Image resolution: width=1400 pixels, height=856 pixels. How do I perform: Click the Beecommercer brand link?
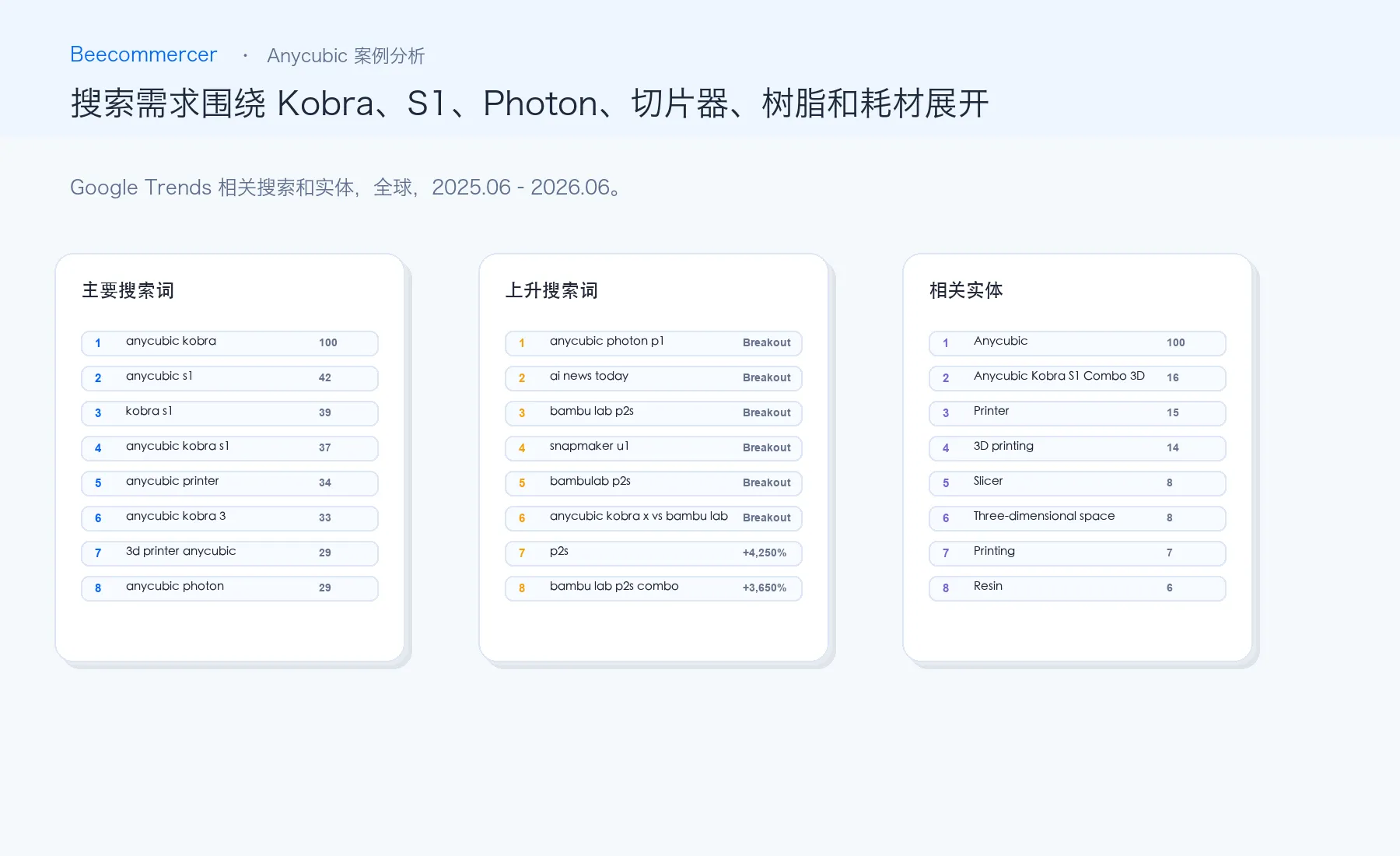click(143, 54)
